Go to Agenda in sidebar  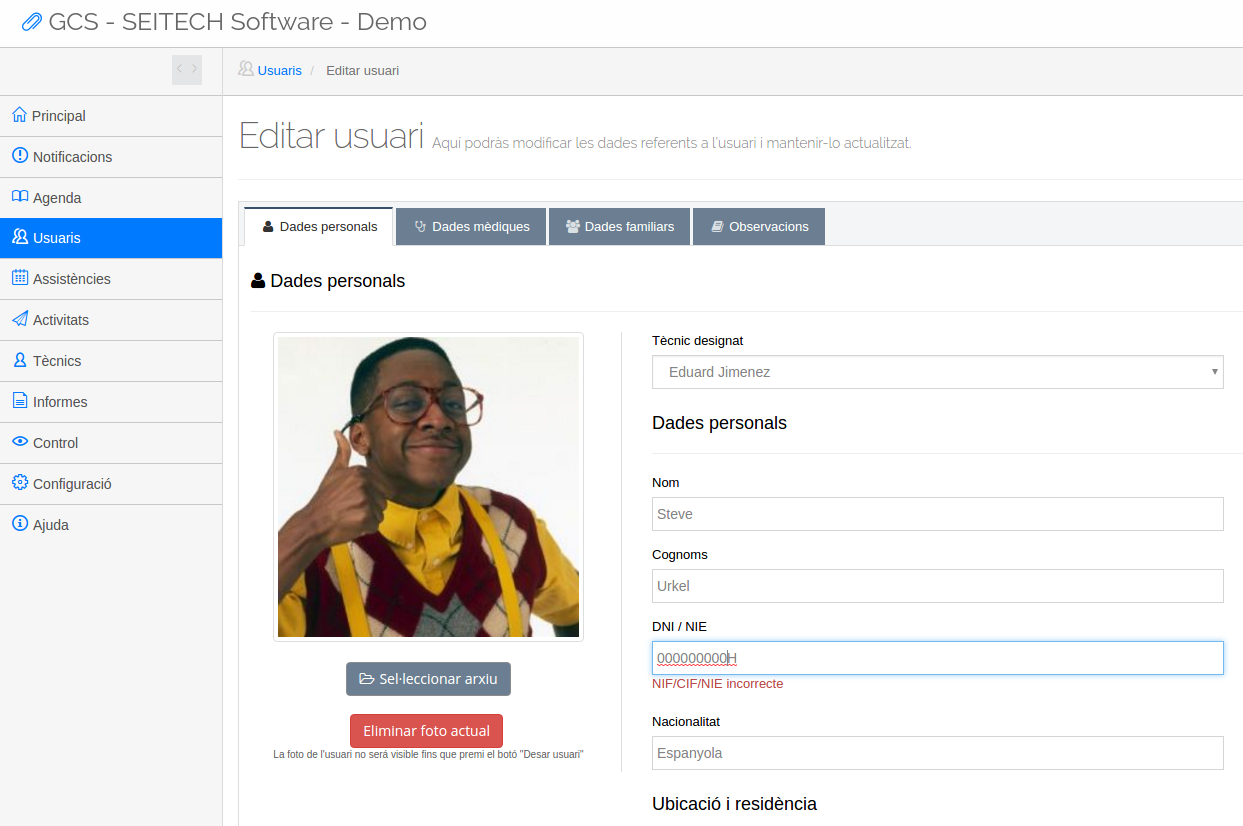(x=111, y=198)
